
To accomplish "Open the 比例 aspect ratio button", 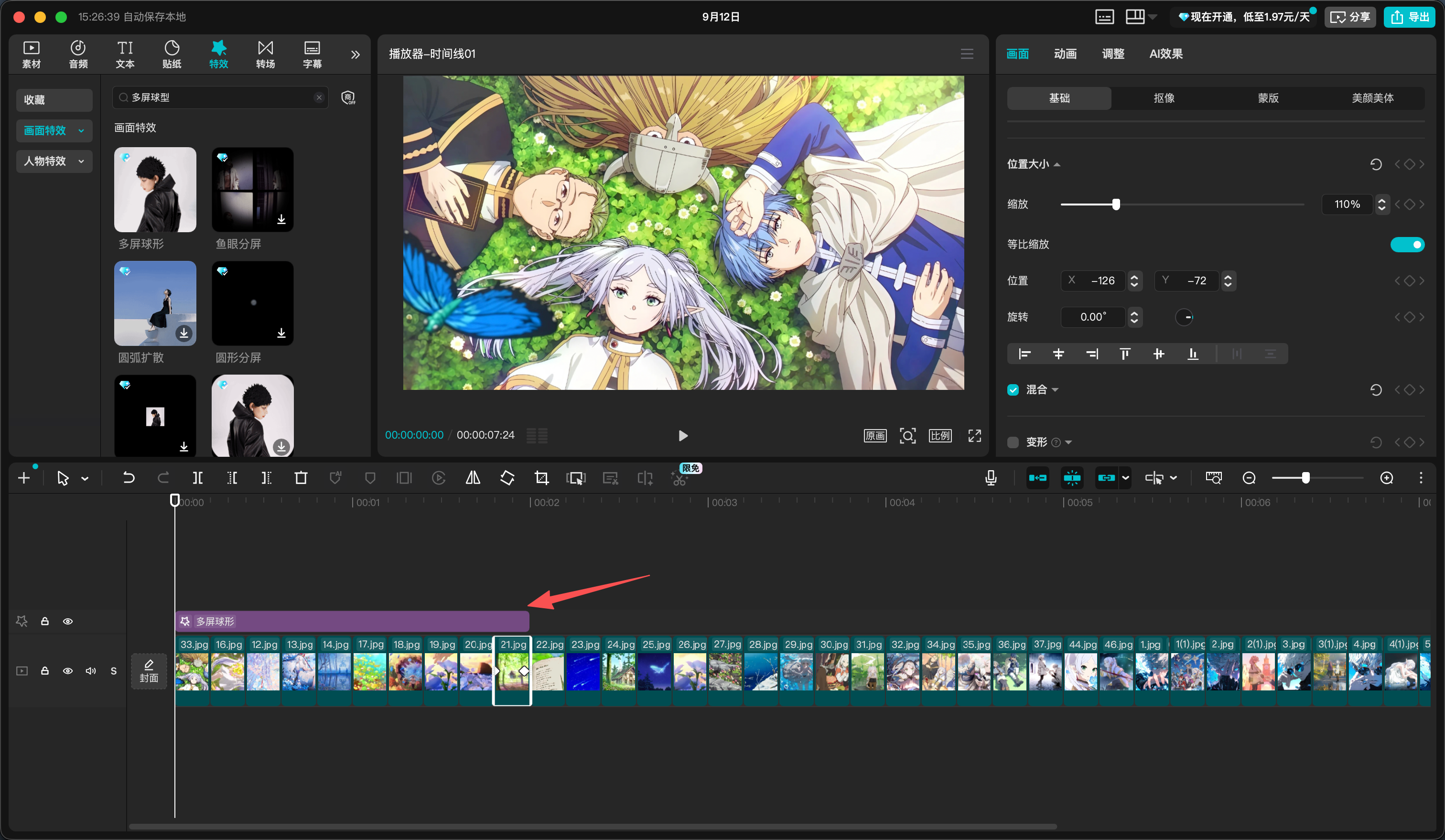I will coord(940,436).
